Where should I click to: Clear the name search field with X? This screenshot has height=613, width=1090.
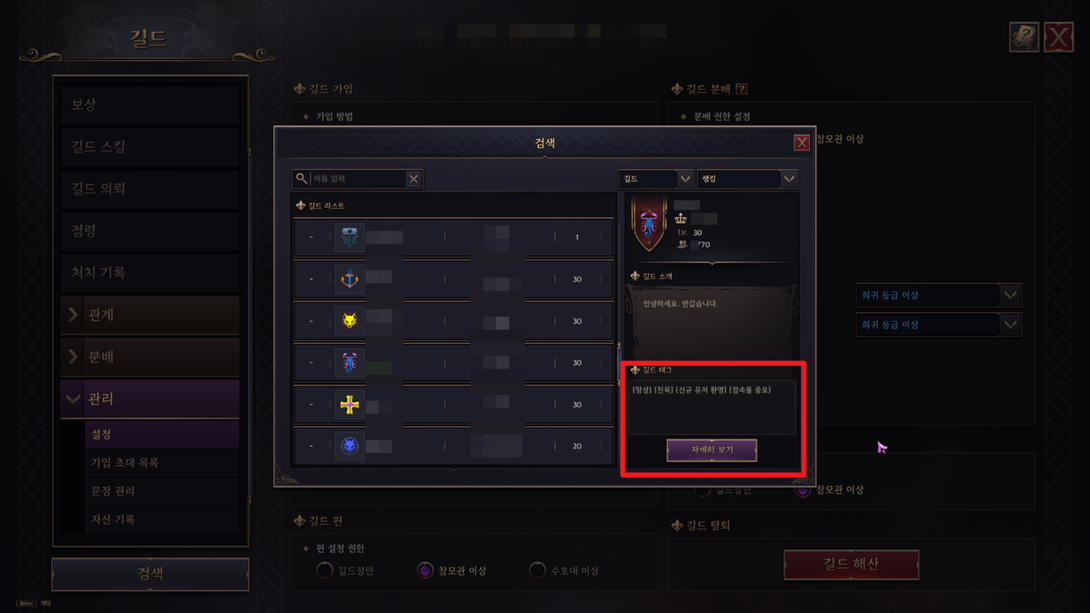pyautogui.click(x=414, y=179)
